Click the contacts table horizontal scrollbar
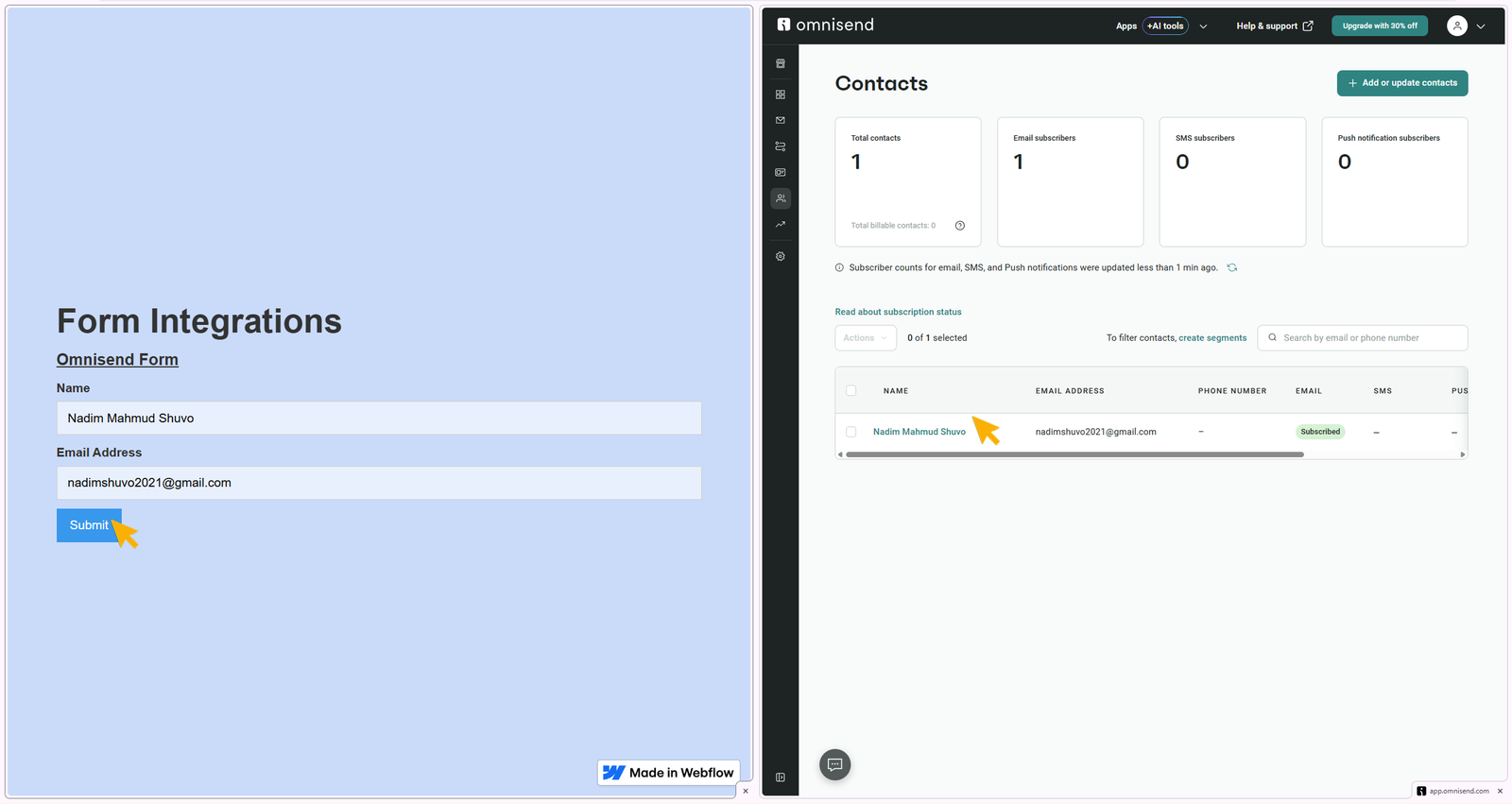This screenshot has width=1512, height=804. 1074,454
